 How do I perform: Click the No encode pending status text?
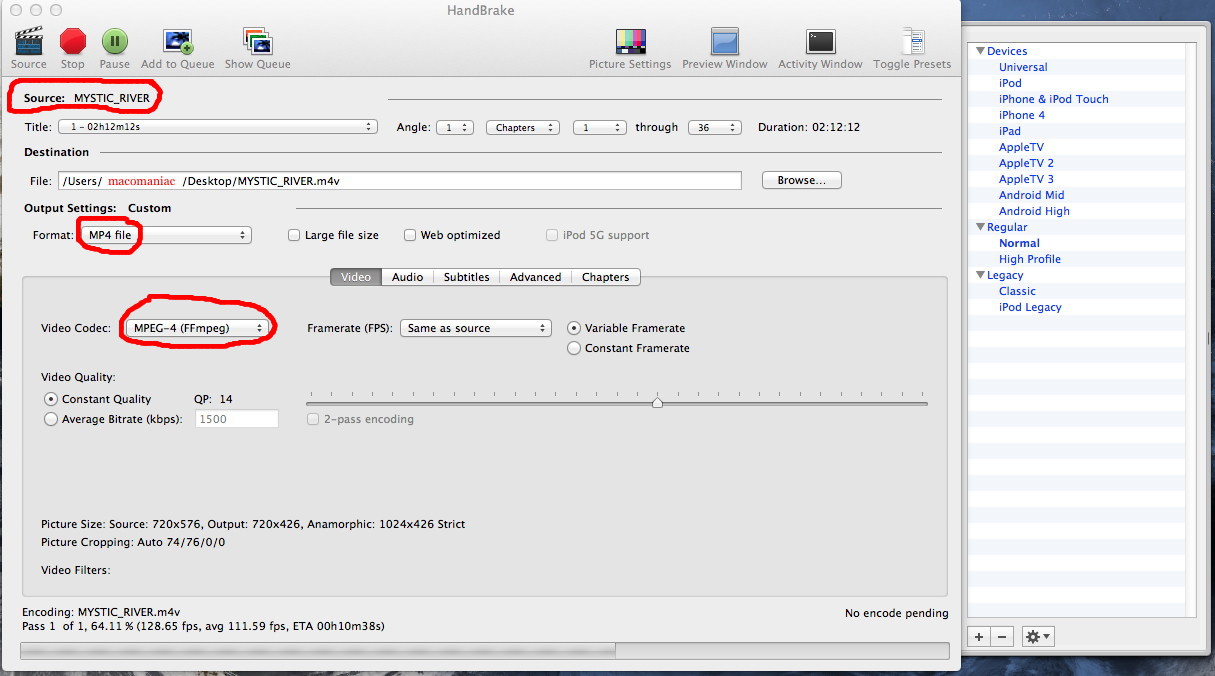(896, 613)
